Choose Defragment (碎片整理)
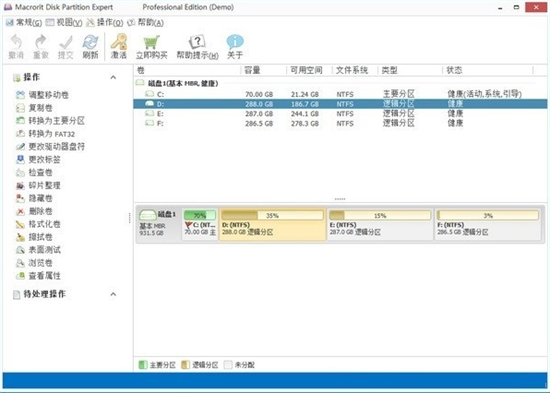 pyautogui.click(x=38, y=185)
